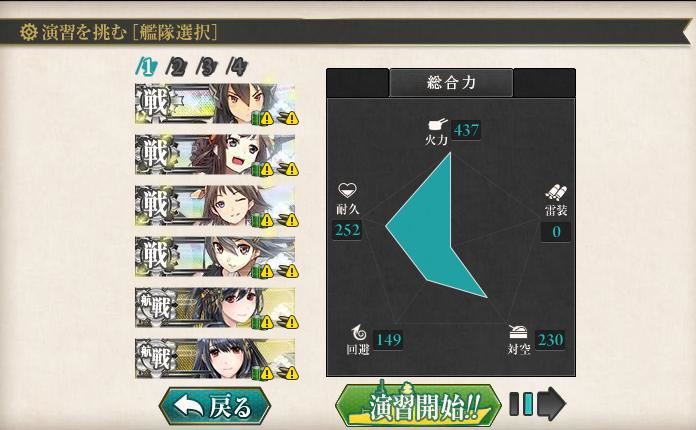Switch to fleet number 3
Image resolution: width=696 pixels, height=430 pixels.
tap(207, 67)
